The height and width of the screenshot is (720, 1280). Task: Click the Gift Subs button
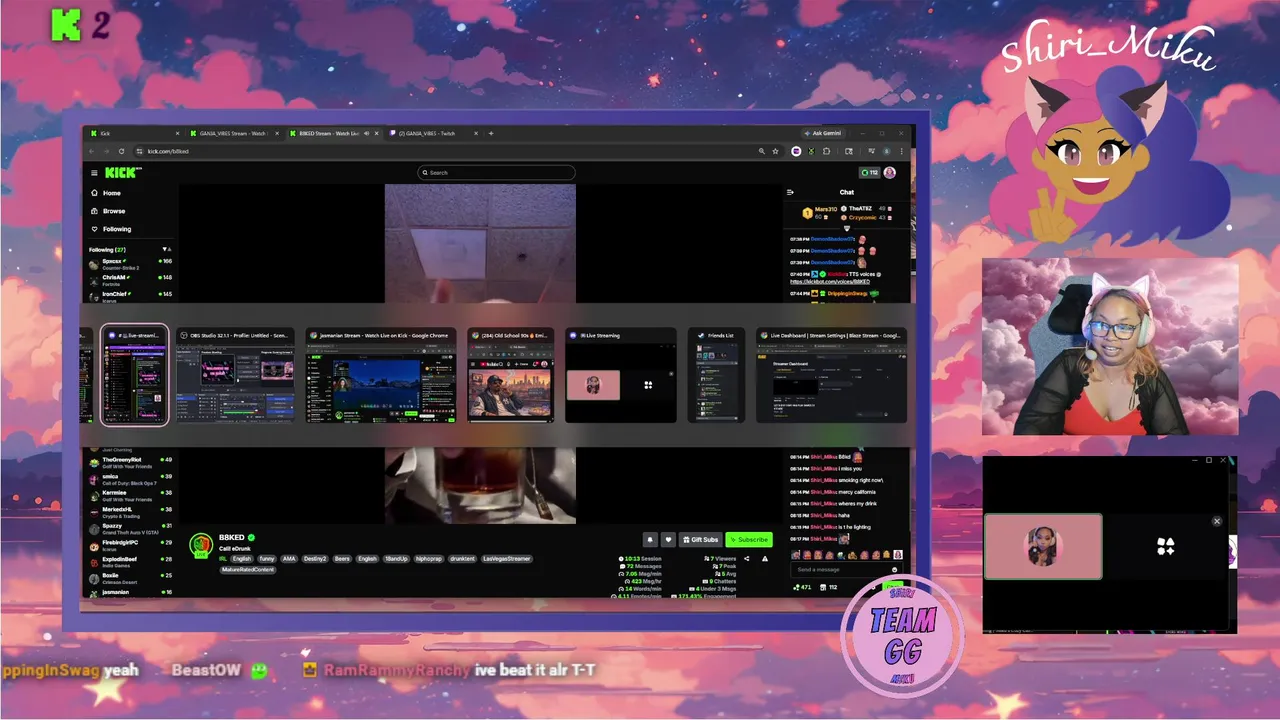pos(700,539)
